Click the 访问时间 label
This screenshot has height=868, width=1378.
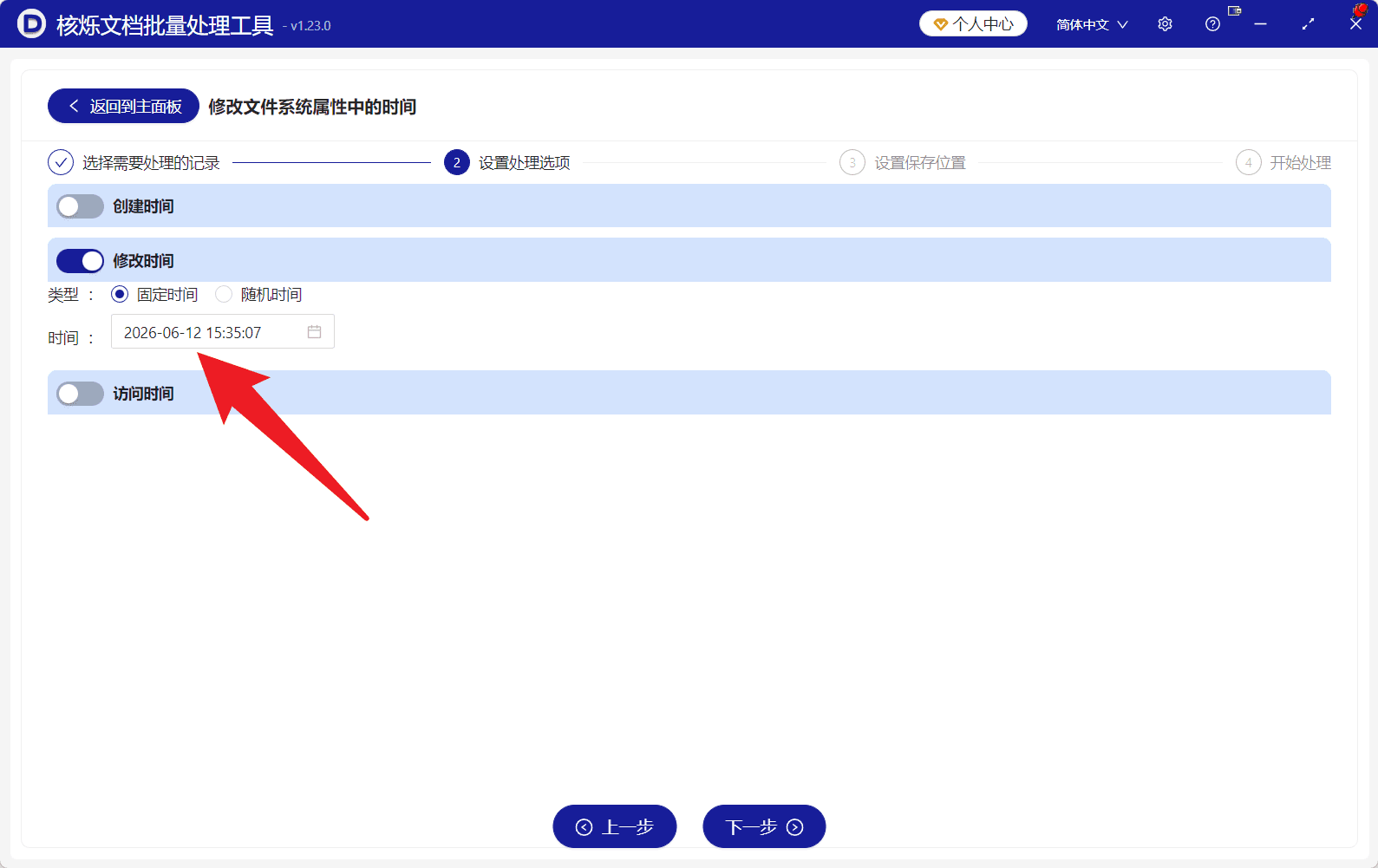pos(143,394)
